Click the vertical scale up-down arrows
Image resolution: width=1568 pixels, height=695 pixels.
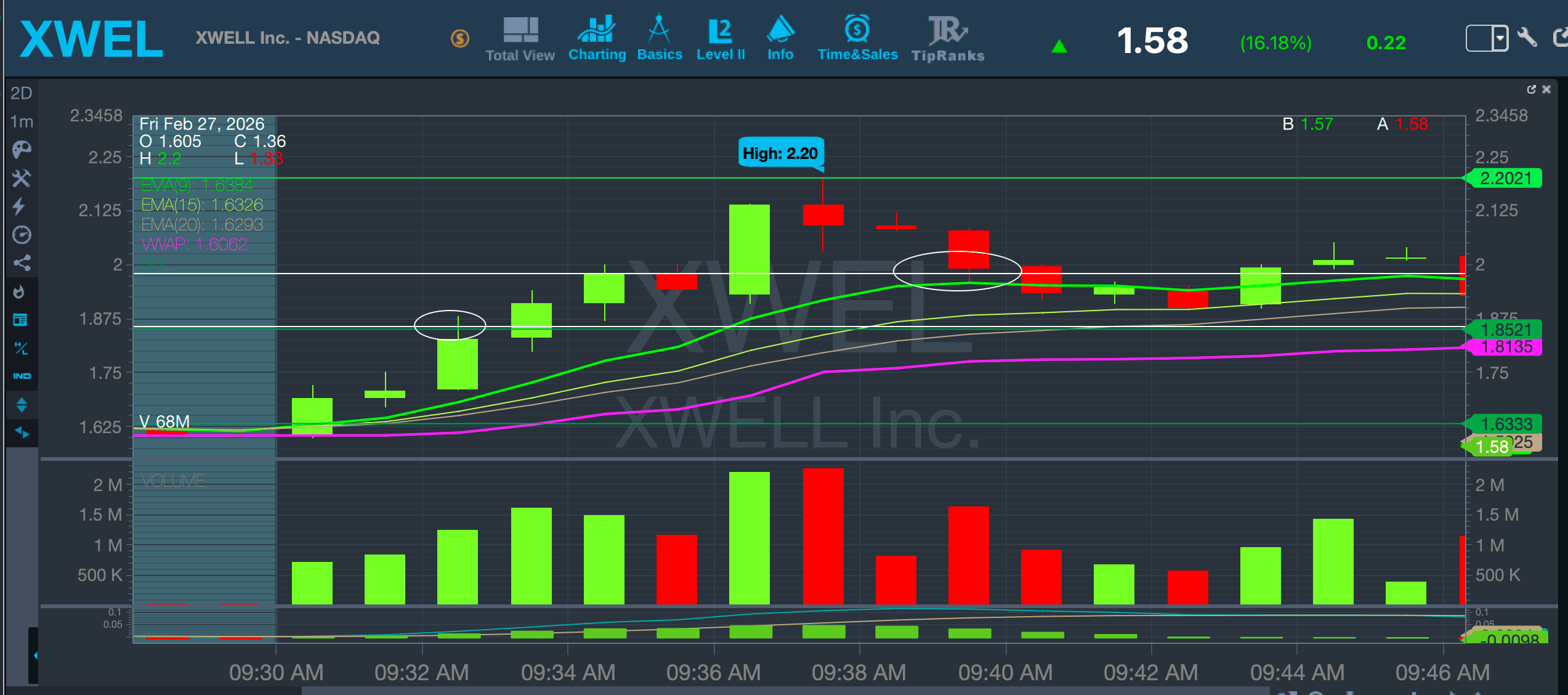tap(22, 404)
